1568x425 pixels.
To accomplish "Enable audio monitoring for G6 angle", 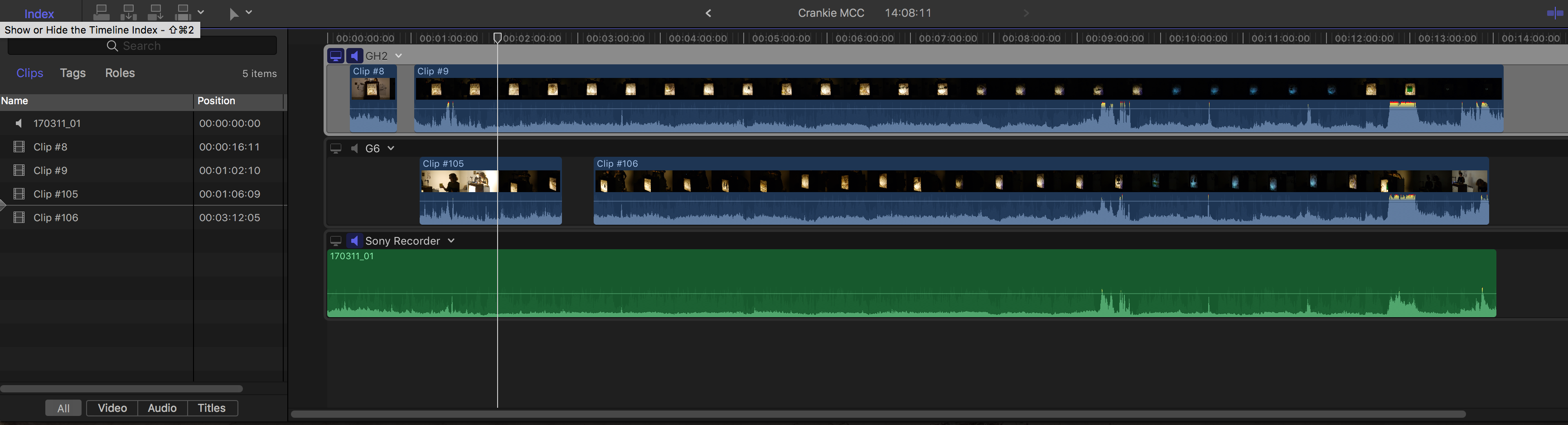I will pyautogui.click(x=355, y=149).
